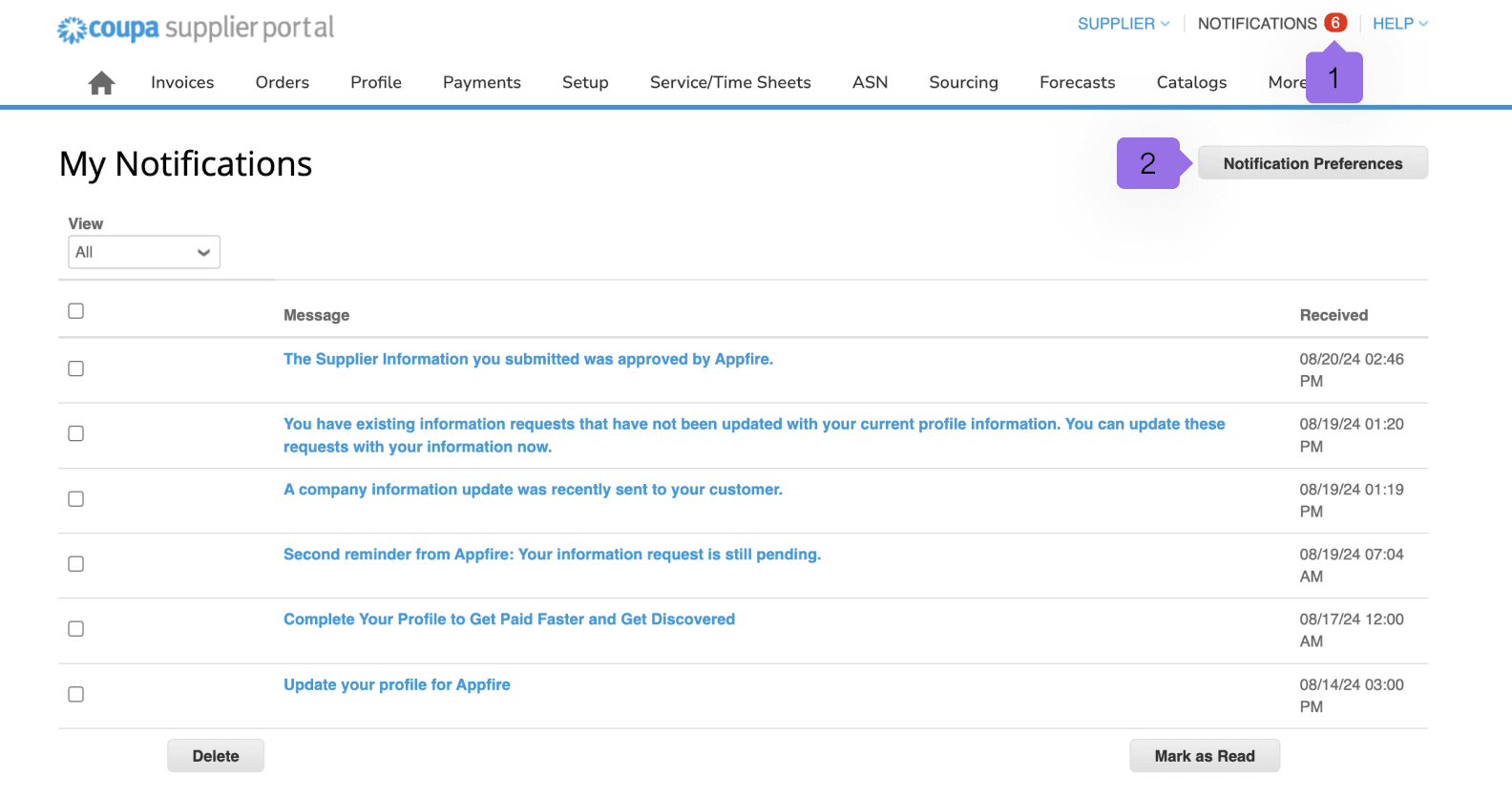Screen dimensions: 1512x798
Task: Navigate to the ASN section
Action: pyautogui.click(x=871, y=82)
